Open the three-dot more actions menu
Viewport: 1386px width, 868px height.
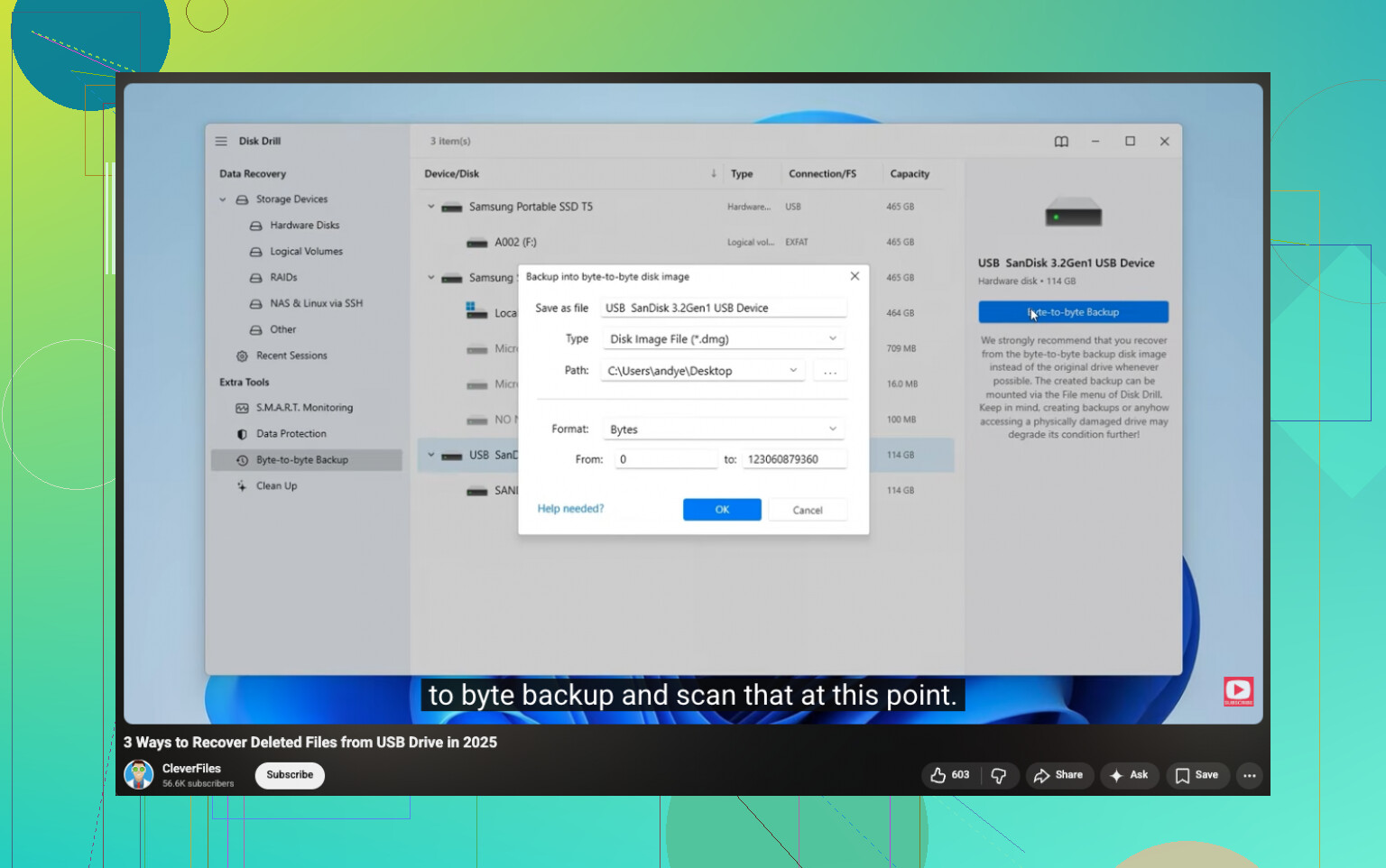tap(1249, 775)
